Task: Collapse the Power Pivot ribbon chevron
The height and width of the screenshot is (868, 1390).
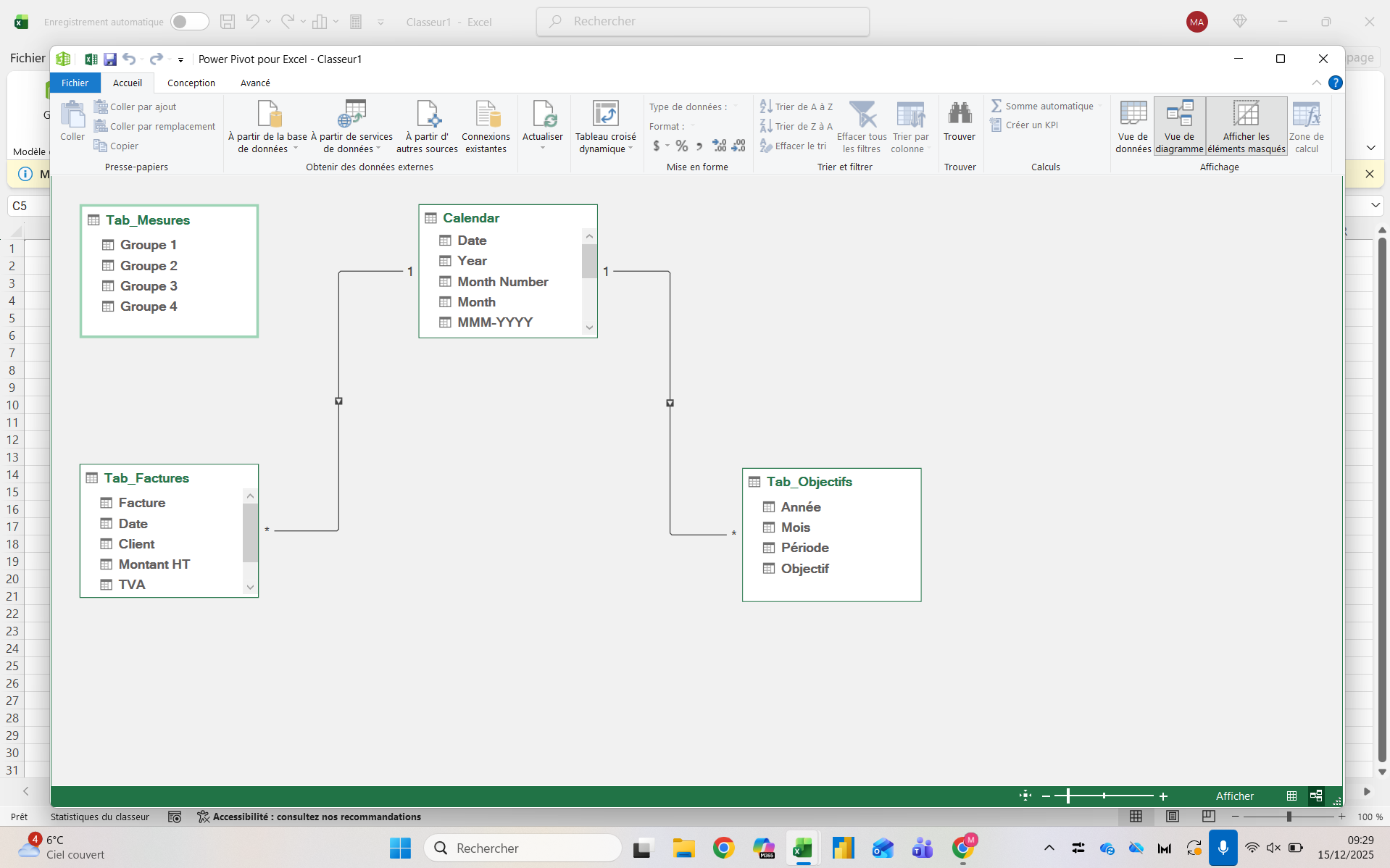Action: click(x=1316, y=83)
